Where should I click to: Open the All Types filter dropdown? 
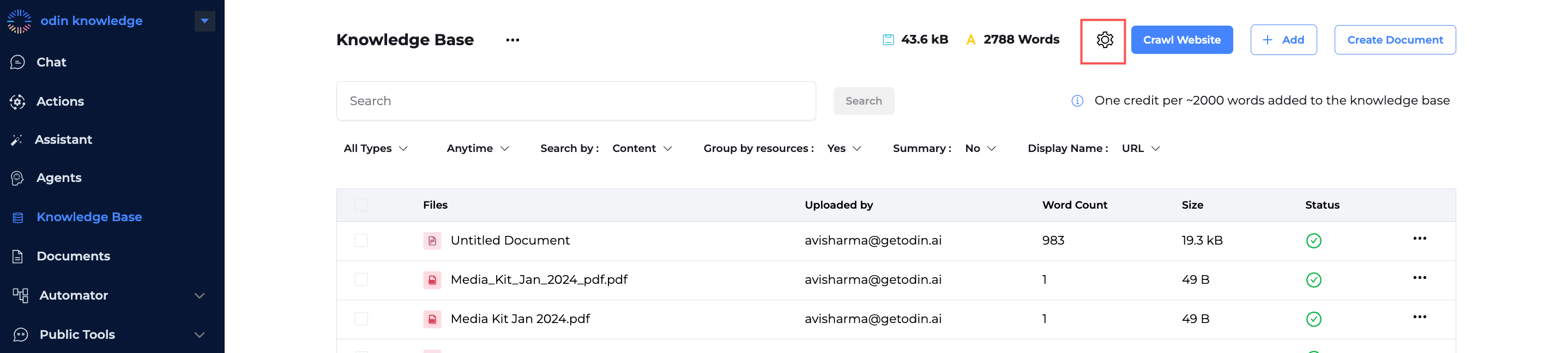click(376, 149)
